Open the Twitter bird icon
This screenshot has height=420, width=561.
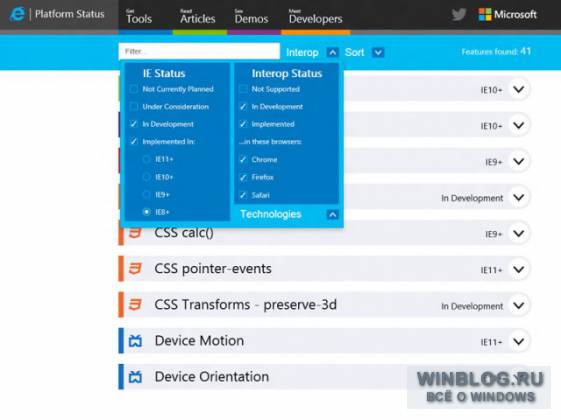[x=459, y=15]
